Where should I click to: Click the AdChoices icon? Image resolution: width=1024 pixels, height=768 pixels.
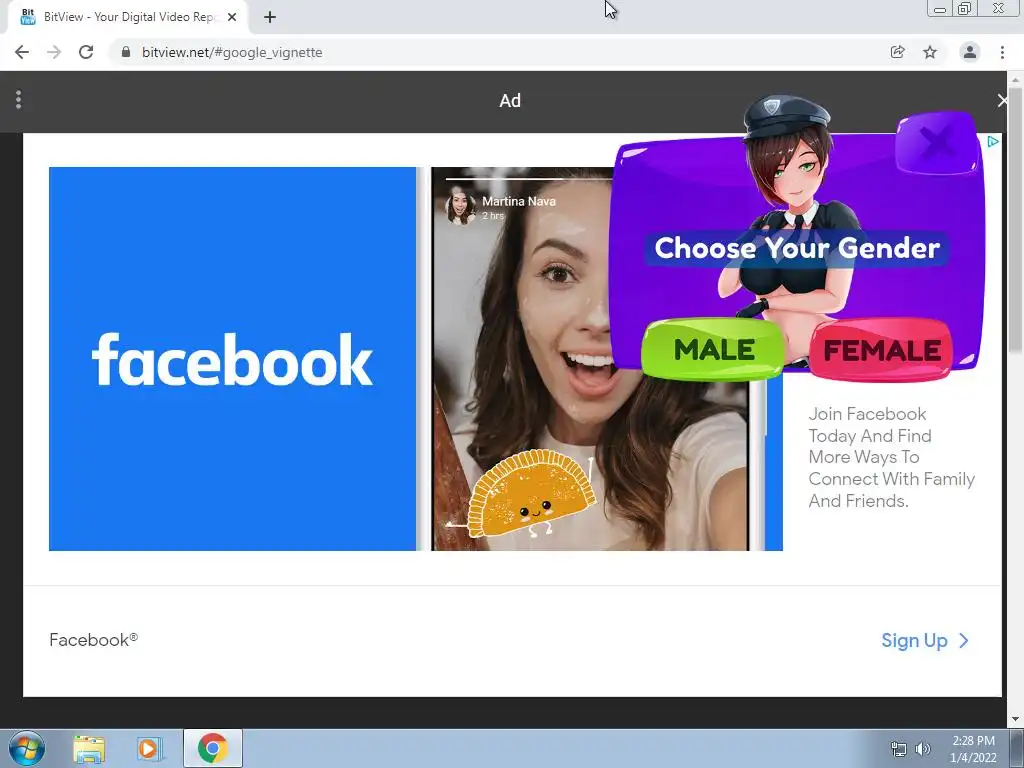pos(993,142)
